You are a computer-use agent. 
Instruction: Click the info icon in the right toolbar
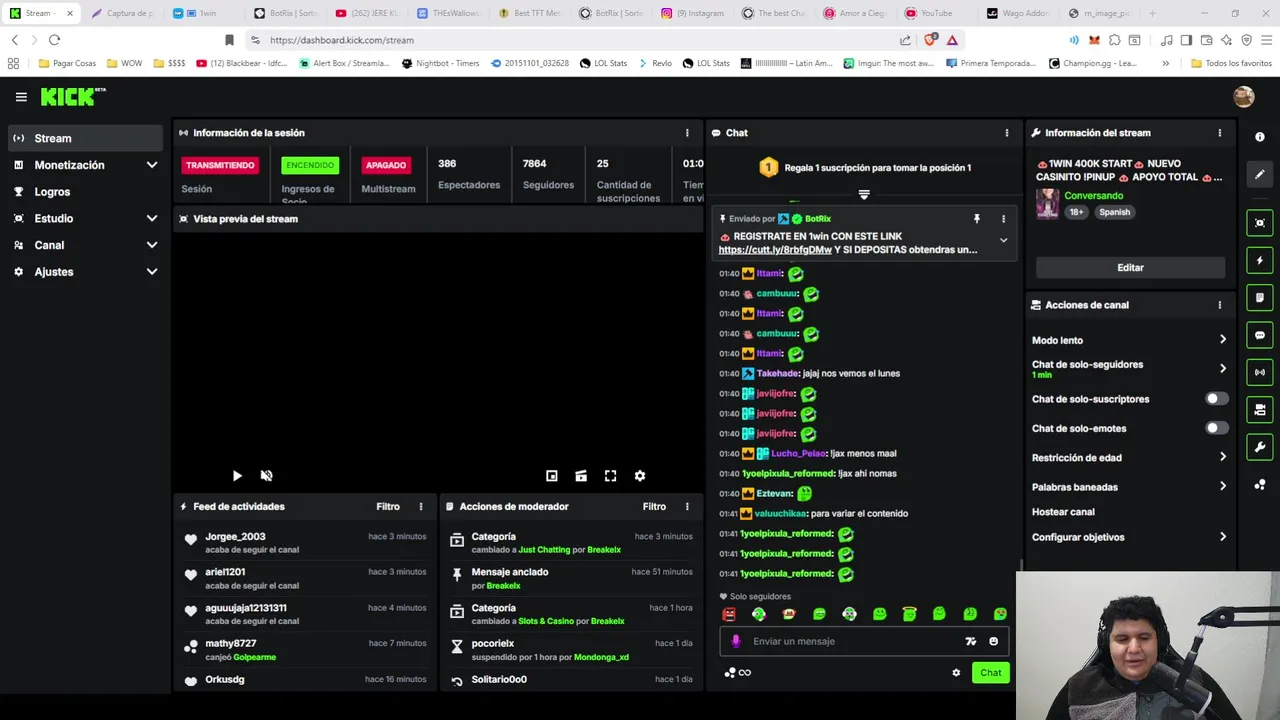tap(1260, 137)
